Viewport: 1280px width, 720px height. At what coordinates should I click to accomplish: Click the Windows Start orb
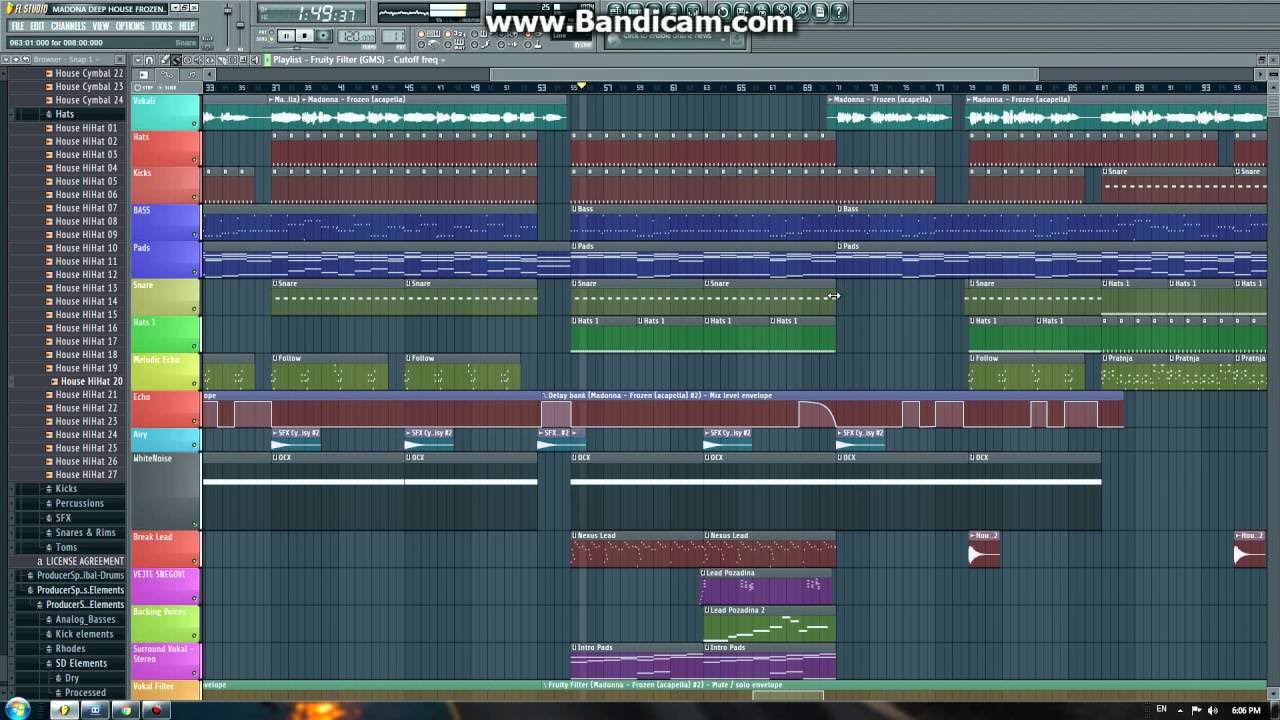click(18, 710)
